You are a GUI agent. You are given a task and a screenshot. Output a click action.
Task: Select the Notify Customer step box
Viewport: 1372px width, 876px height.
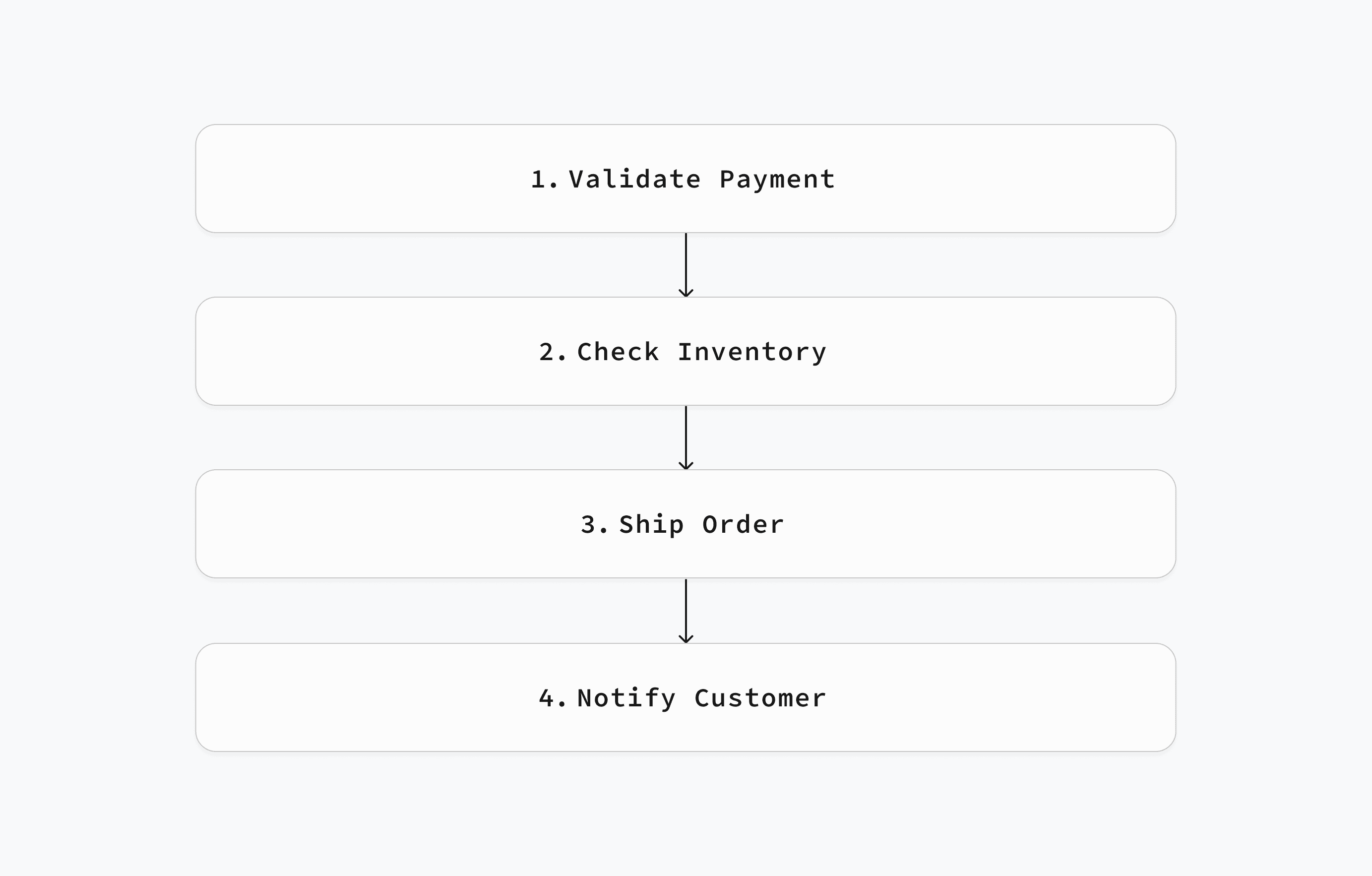[686, 697]
